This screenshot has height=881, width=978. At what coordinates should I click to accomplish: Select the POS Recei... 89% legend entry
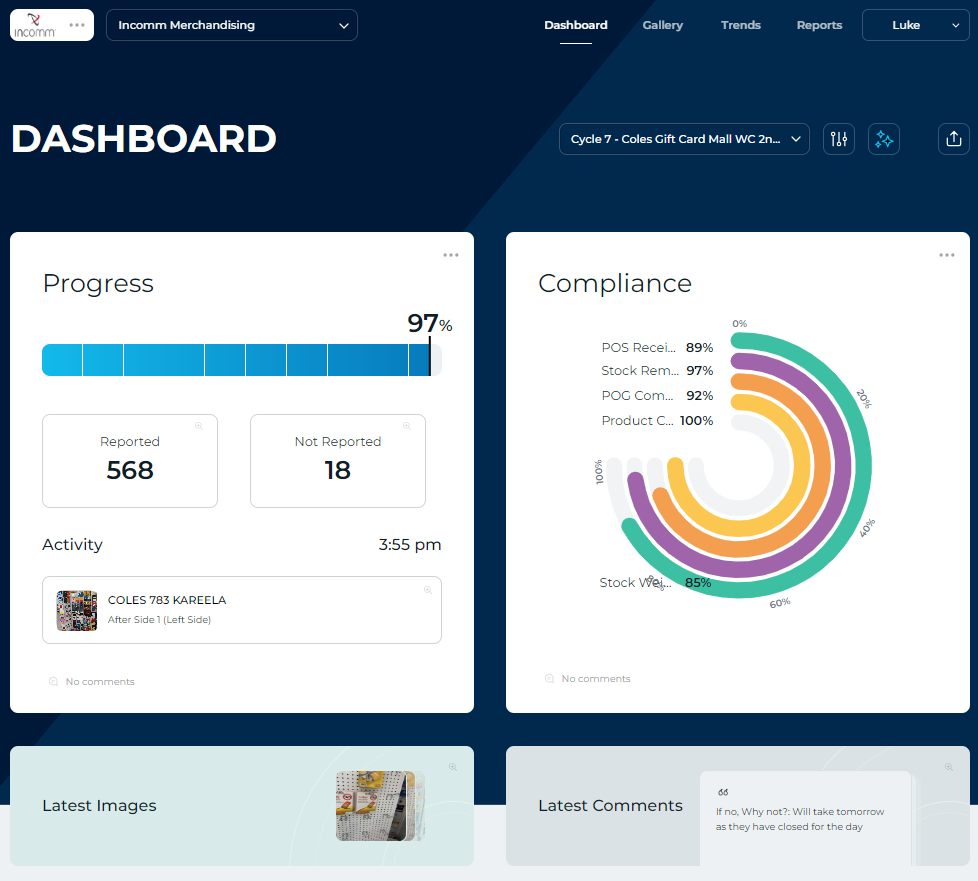point(657,348)
